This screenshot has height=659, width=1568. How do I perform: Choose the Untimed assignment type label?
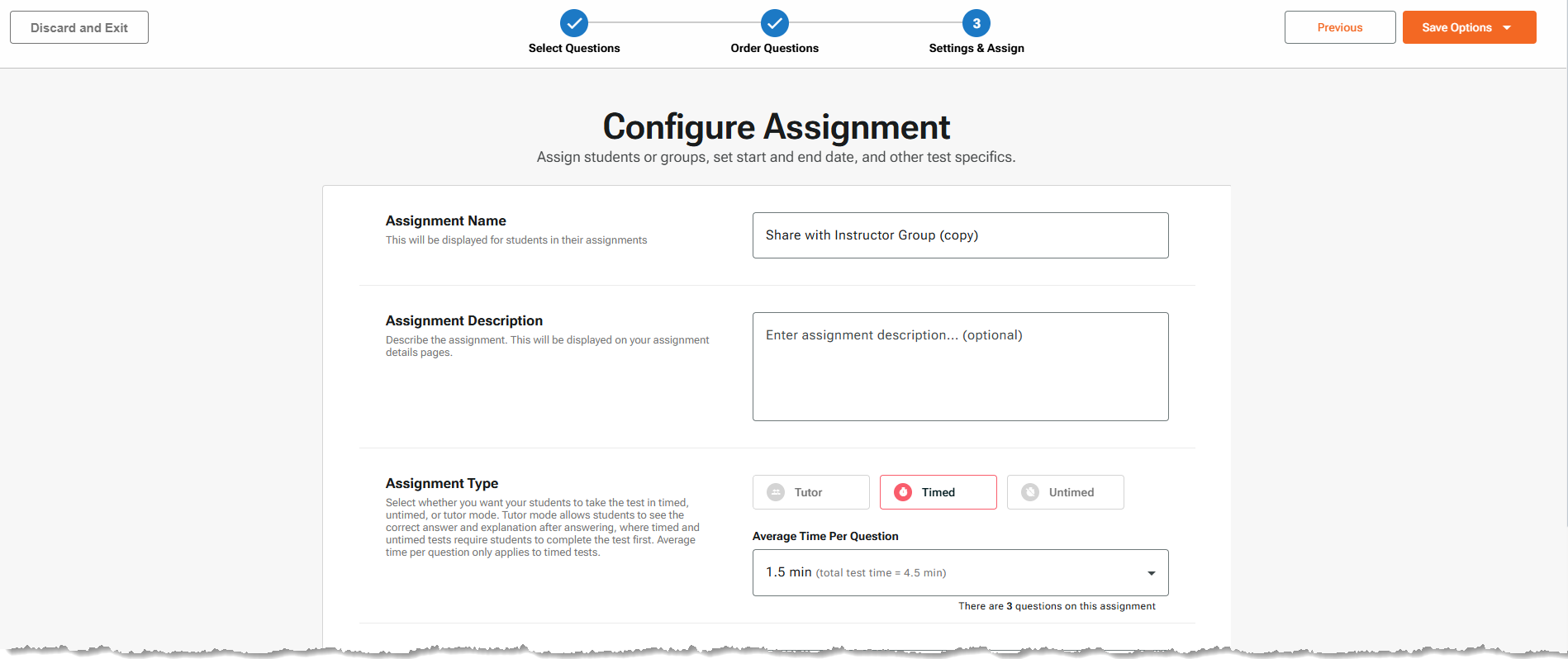1071,492
